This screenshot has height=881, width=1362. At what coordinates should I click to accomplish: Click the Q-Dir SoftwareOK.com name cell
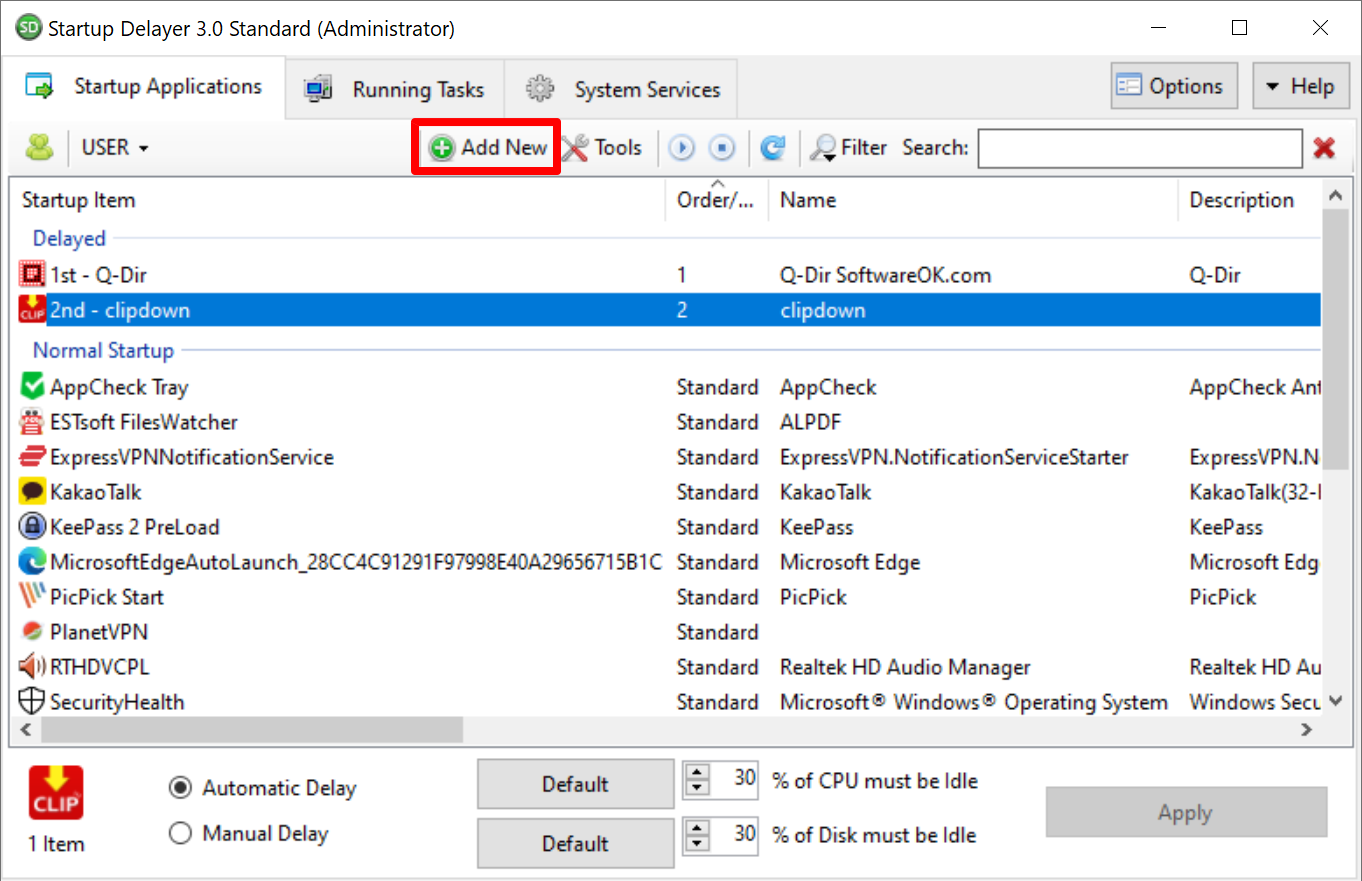point(886,275)
